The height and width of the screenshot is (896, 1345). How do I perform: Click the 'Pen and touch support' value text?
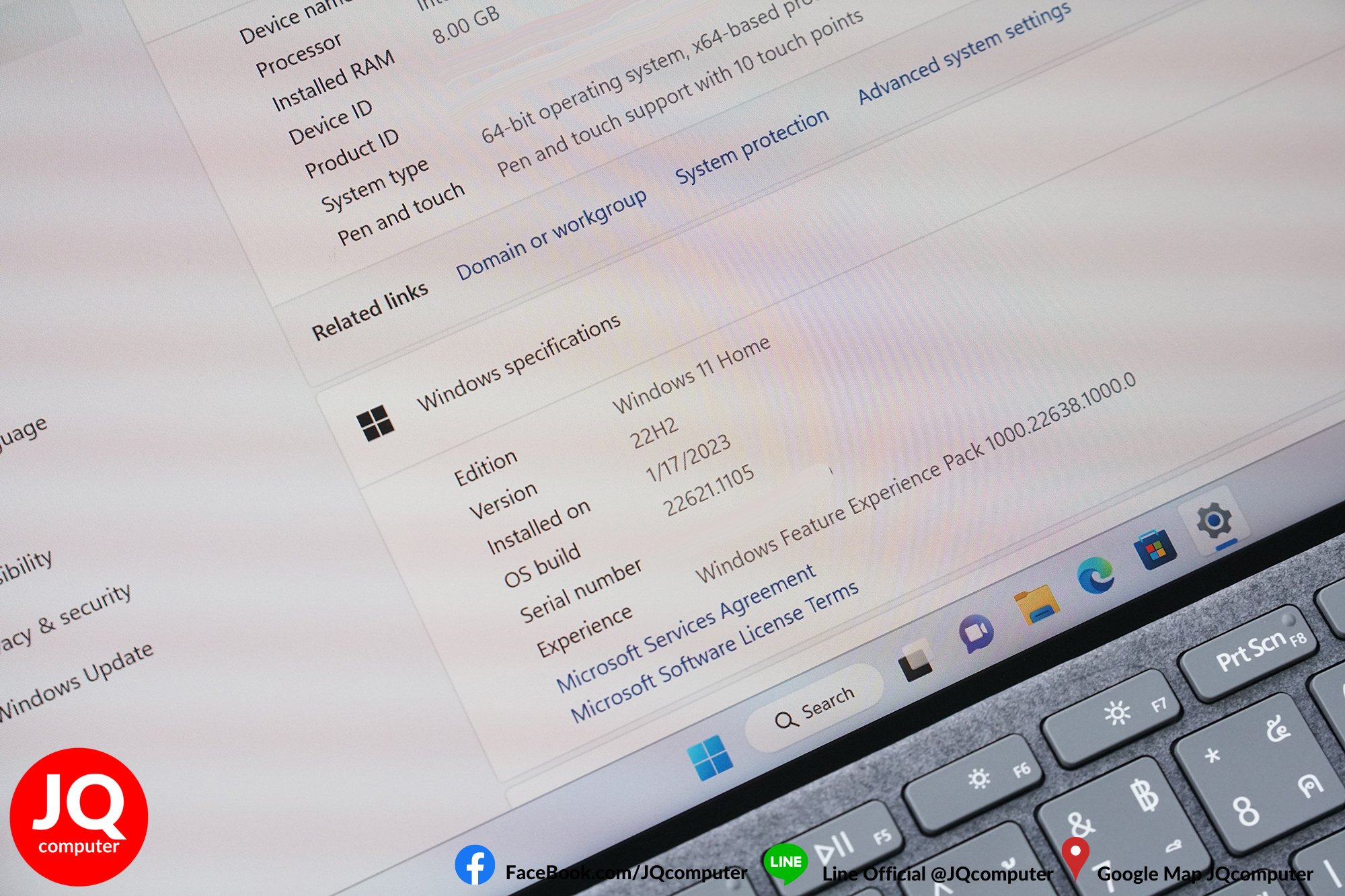[680, 93]
